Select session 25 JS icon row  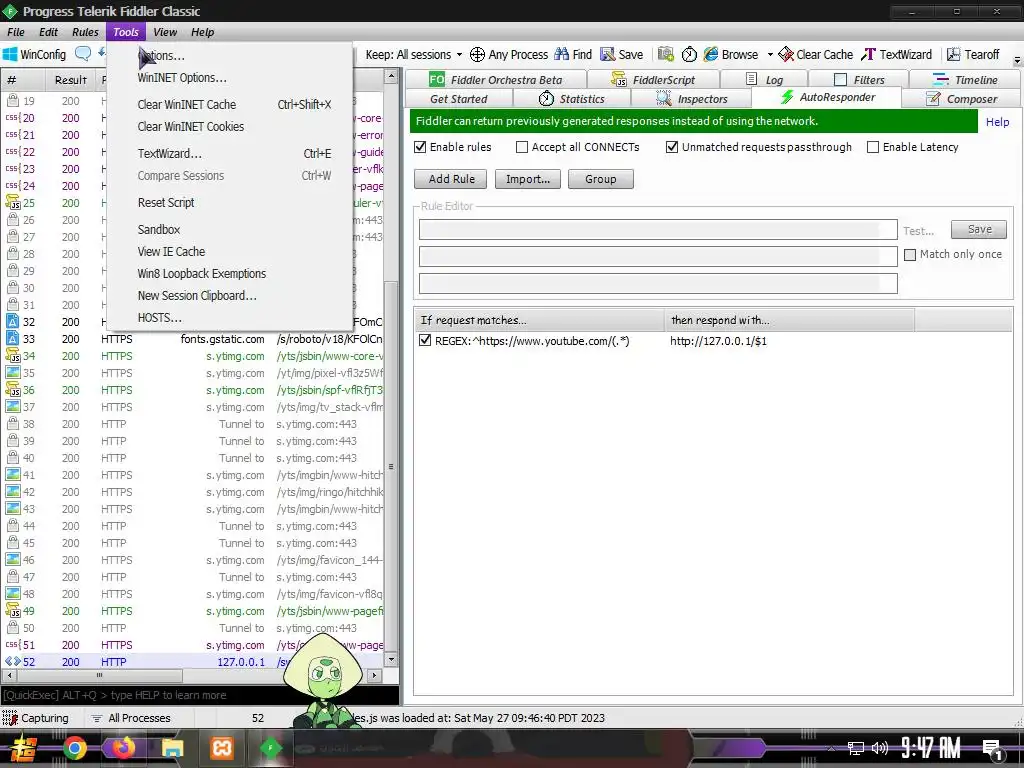pos(13,202)
